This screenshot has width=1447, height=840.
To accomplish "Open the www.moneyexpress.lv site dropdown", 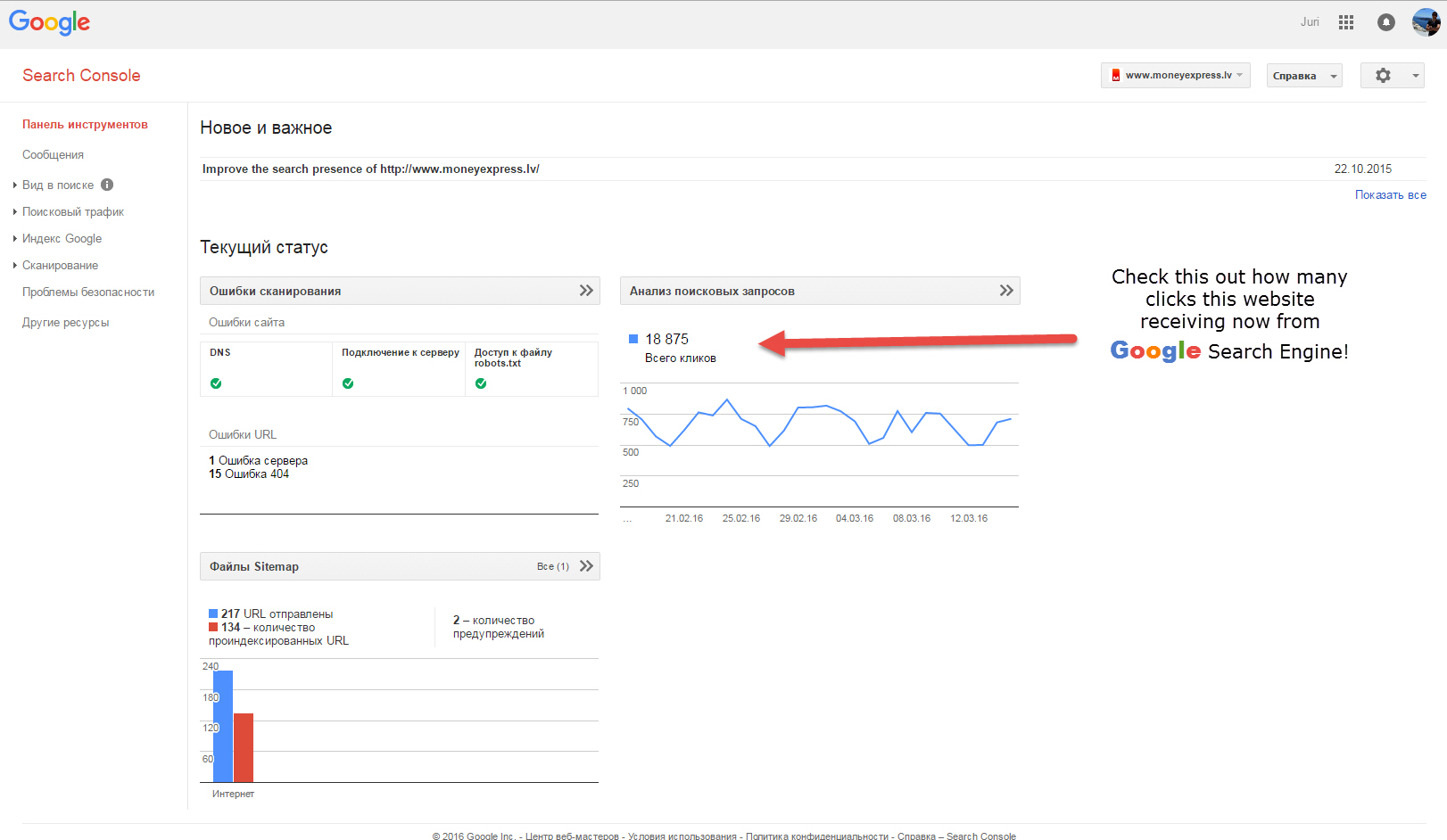I will tap(1175, 76).
